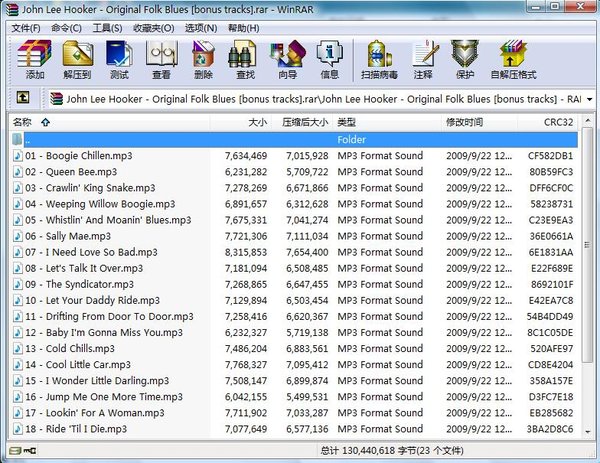Click the address bar path text

(x=324, y=99)
